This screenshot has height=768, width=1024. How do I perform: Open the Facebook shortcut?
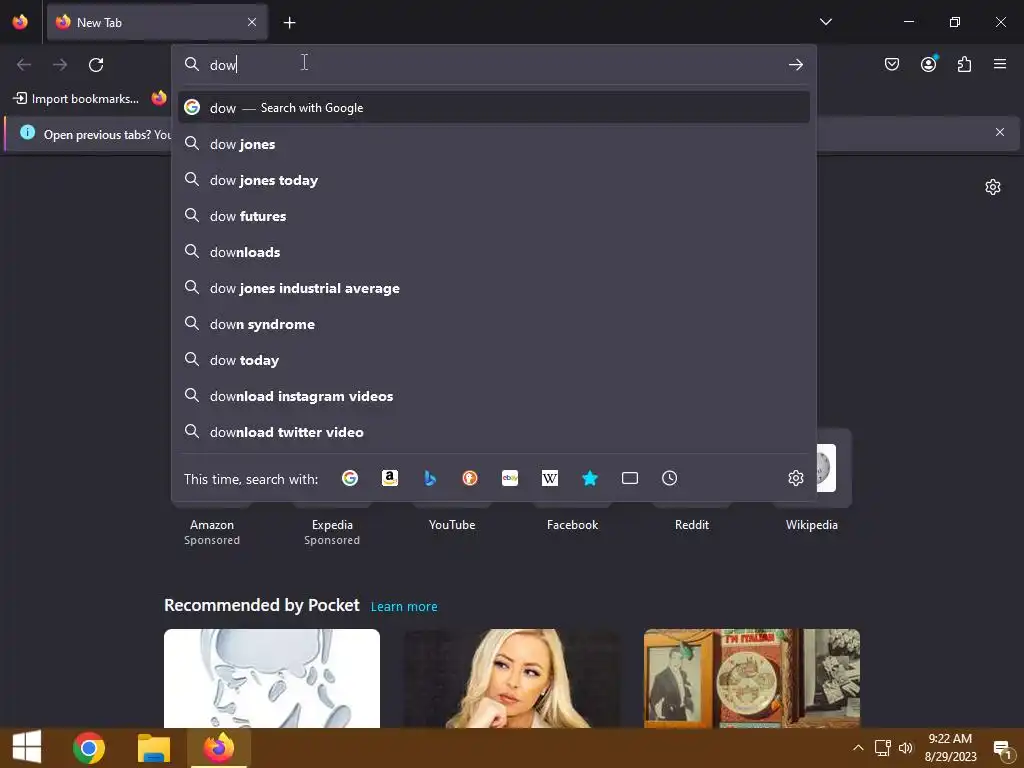click(572, 524)
